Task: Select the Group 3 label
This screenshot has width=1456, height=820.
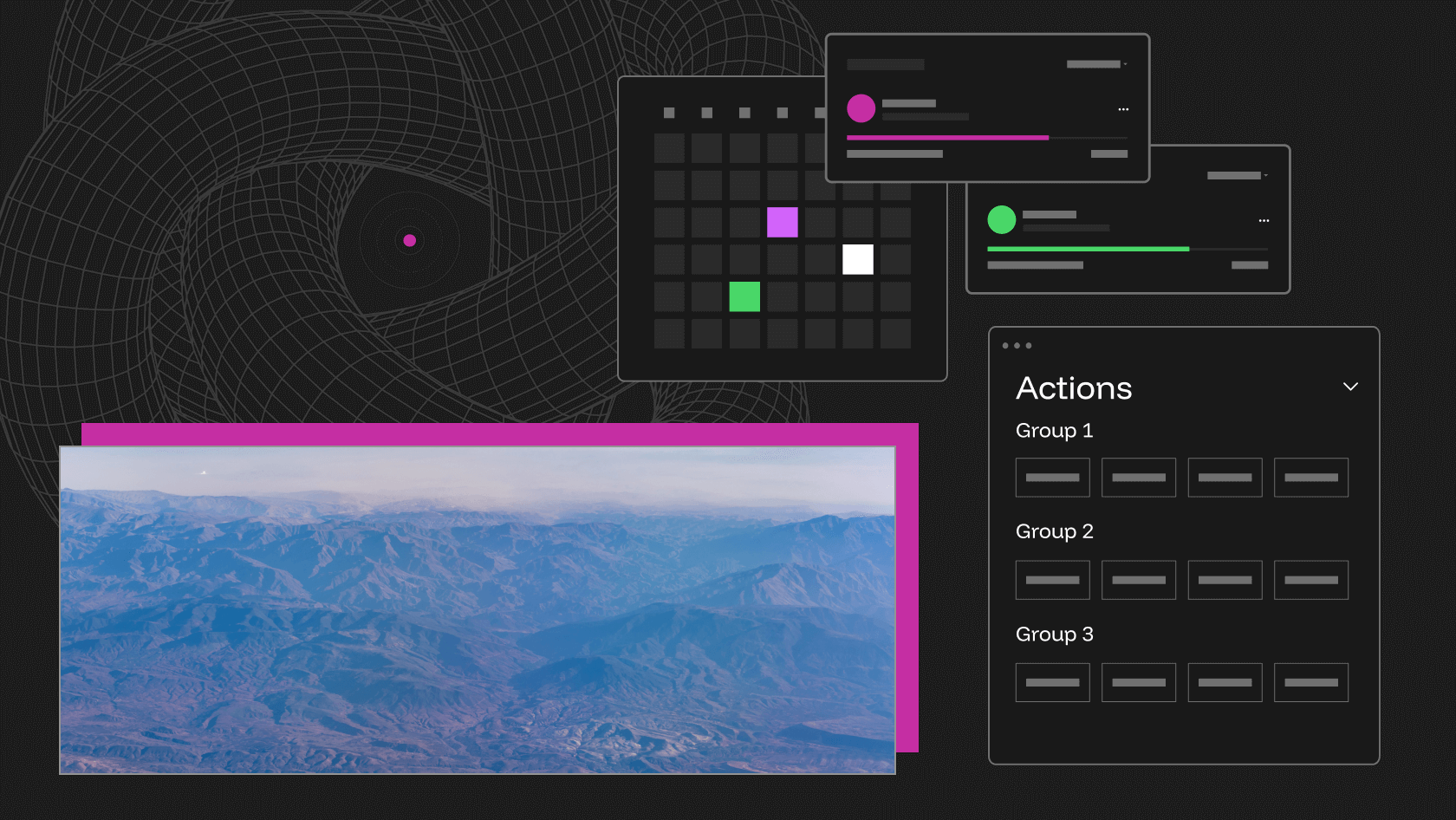Action: 1054,635
